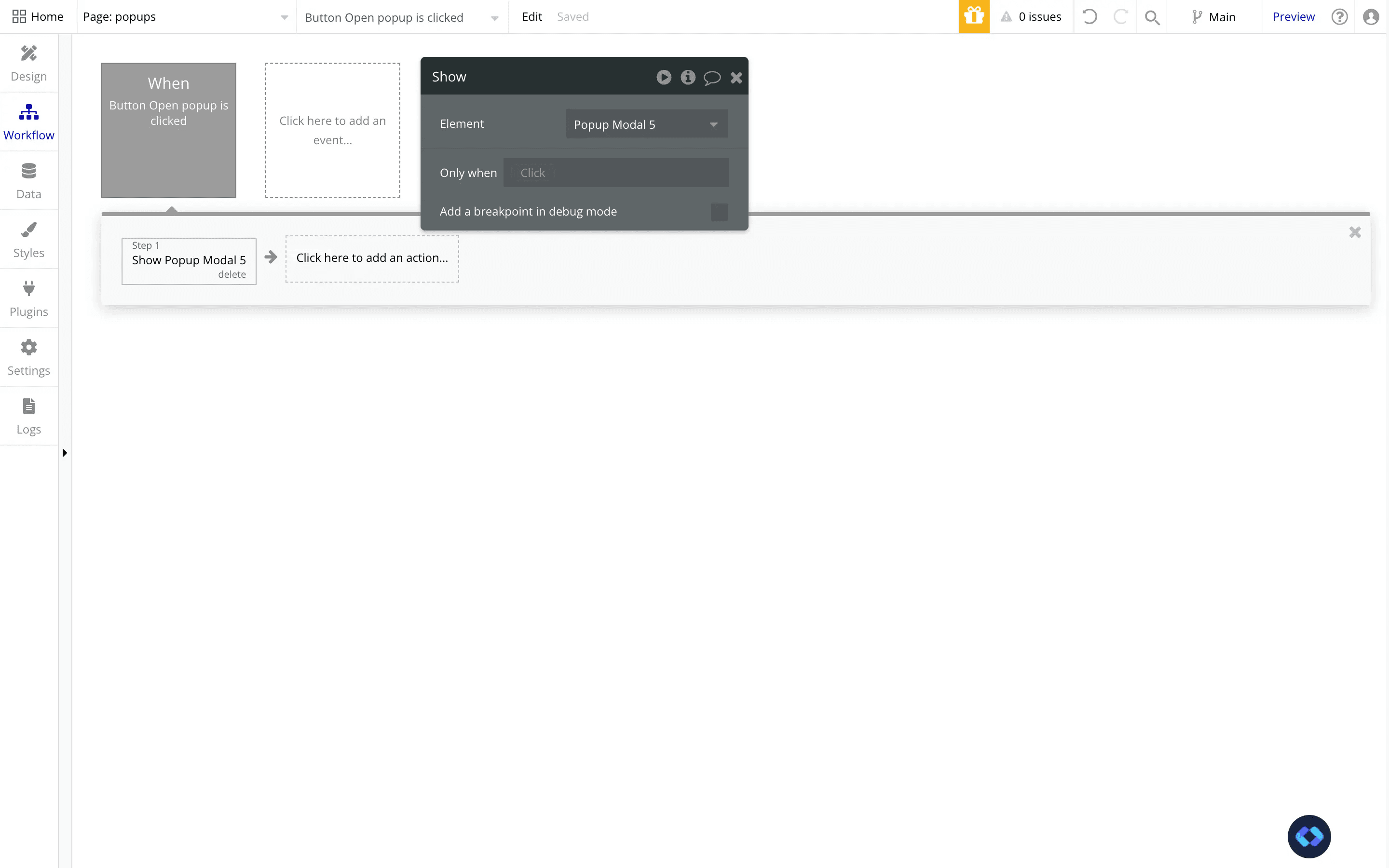The height and width of the screenshot is (868, 1389).
Task: Undo the last change
Action: click(1089, 17)
